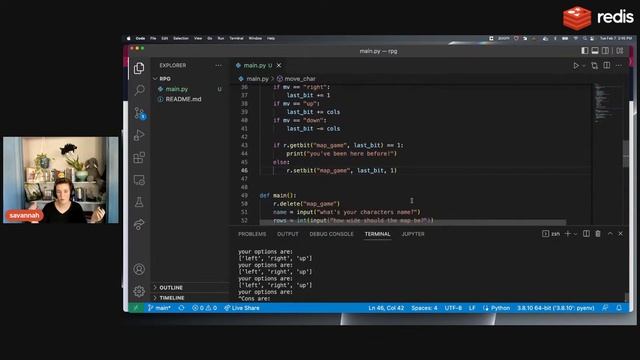Click the remote window indicator in status bar
The image size is (640, 360).
pos(136,308)
